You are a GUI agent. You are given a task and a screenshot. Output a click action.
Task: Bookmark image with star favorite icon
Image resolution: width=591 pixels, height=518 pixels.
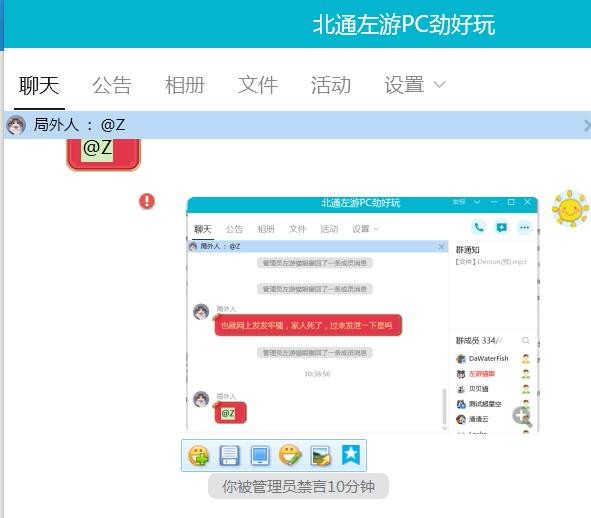coord(351,455)
